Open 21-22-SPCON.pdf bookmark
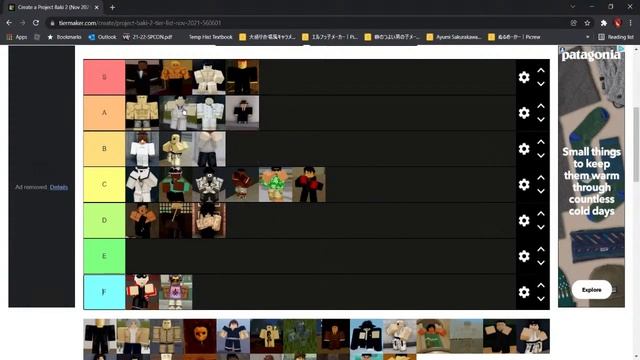 [148, 37]
